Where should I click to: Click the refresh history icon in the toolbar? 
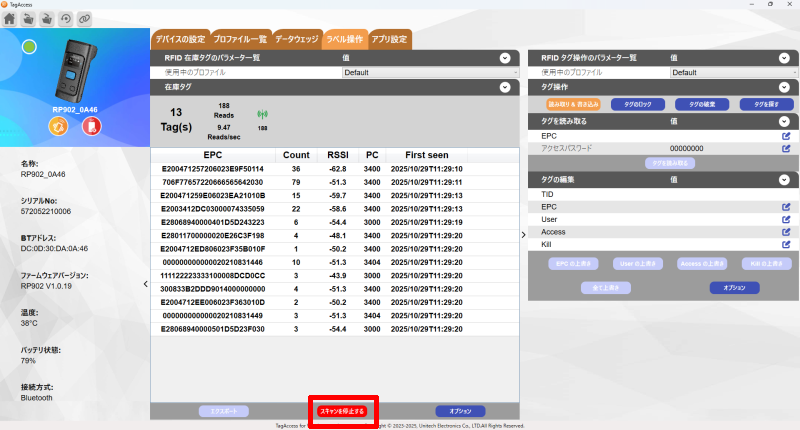coord(65,19)
